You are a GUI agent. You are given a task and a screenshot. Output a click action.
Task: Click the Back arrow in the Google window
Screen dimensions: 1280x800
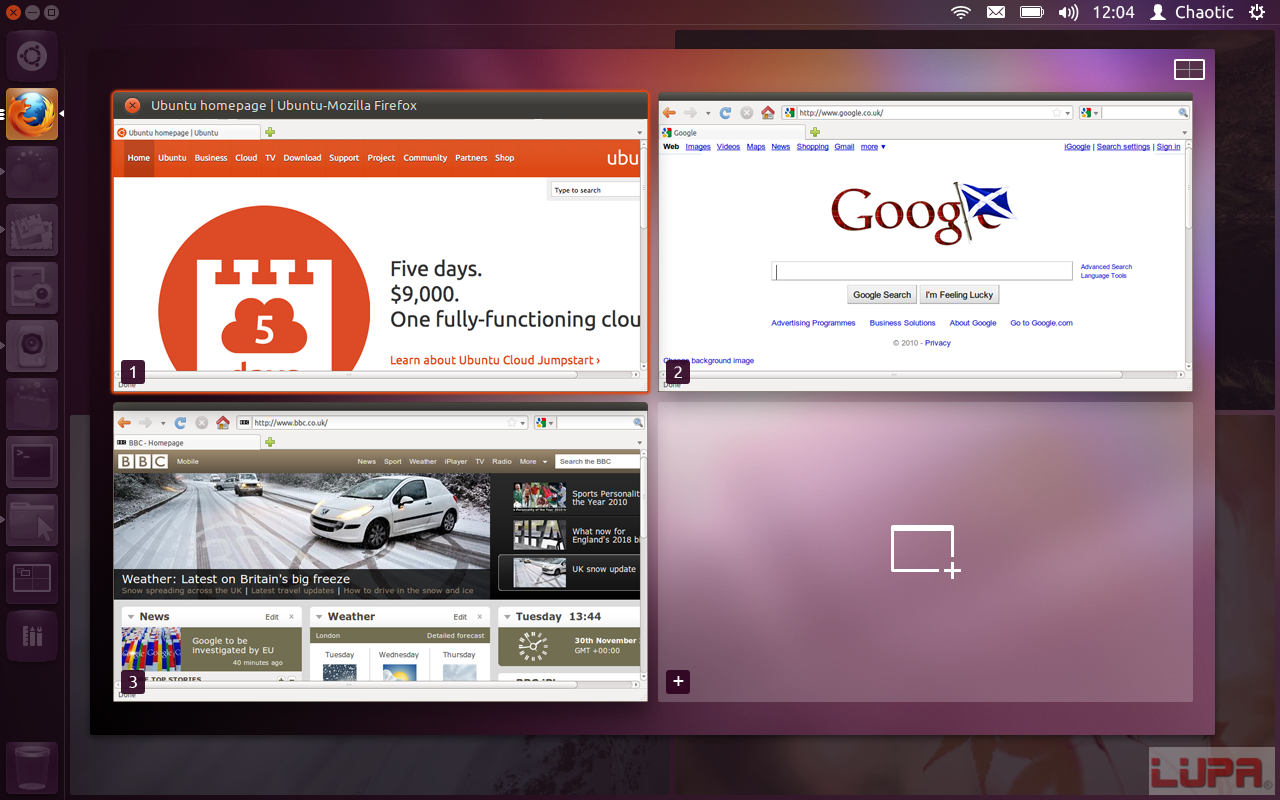point(669,113)
